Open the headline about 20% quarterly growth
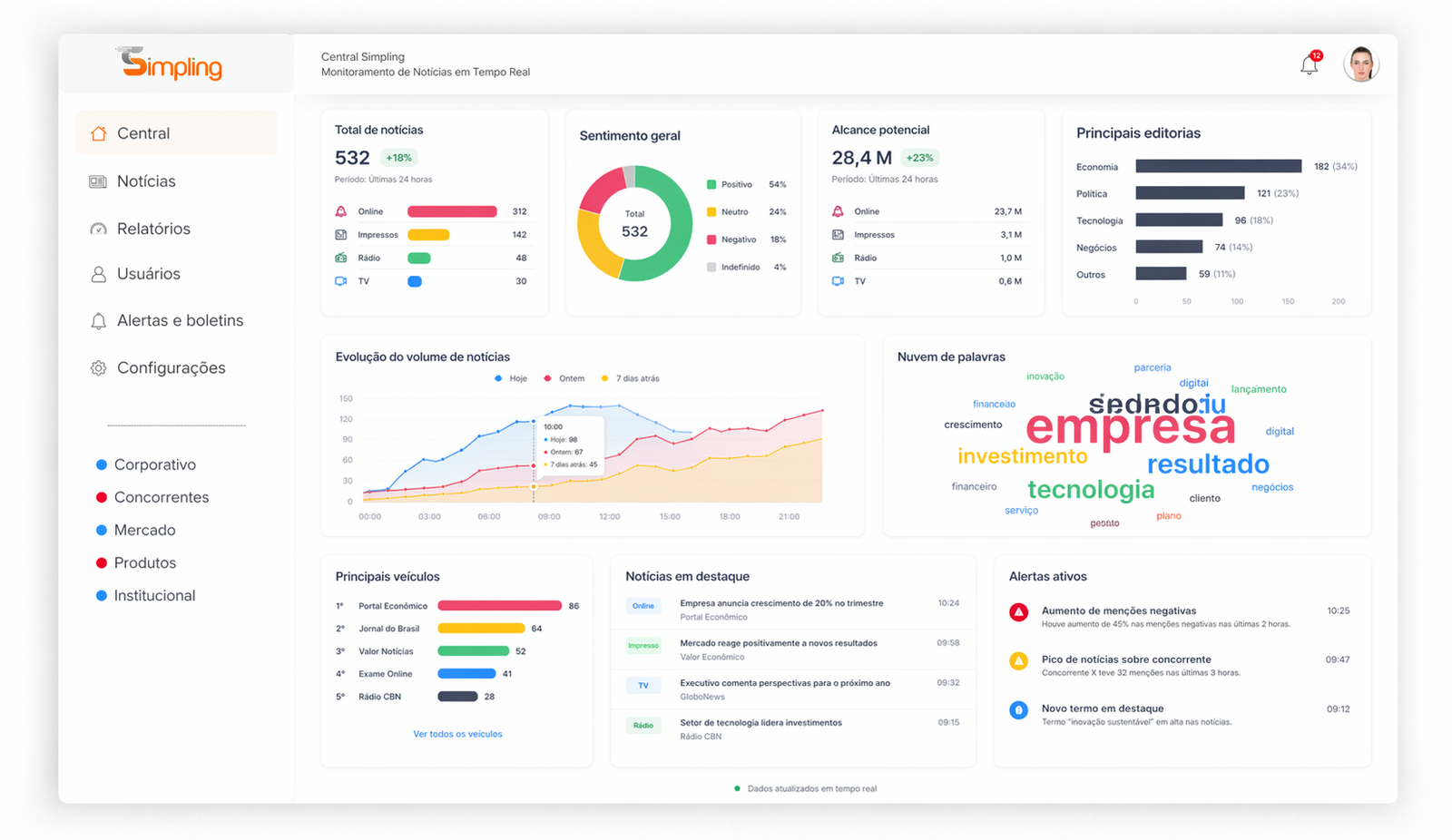 (781, 603)
